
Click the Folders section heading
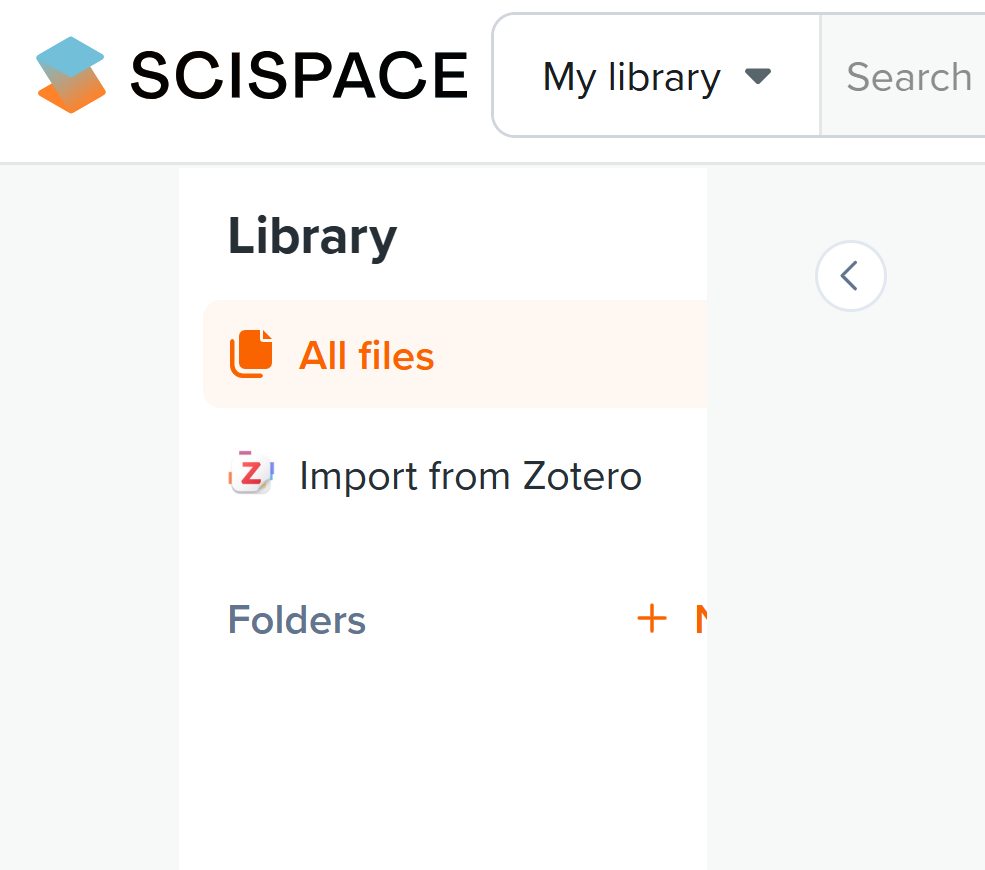[x=297, y=620]
